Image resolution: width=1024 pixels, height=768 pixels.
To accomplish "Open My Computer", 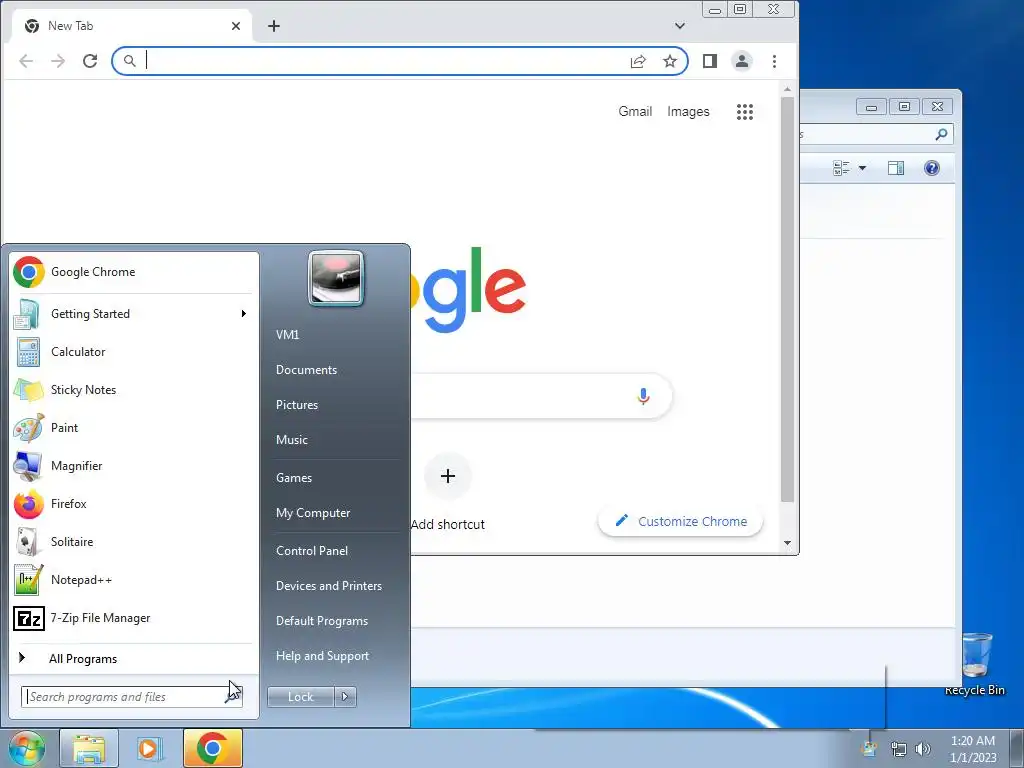I will click(x=313, y=513).
